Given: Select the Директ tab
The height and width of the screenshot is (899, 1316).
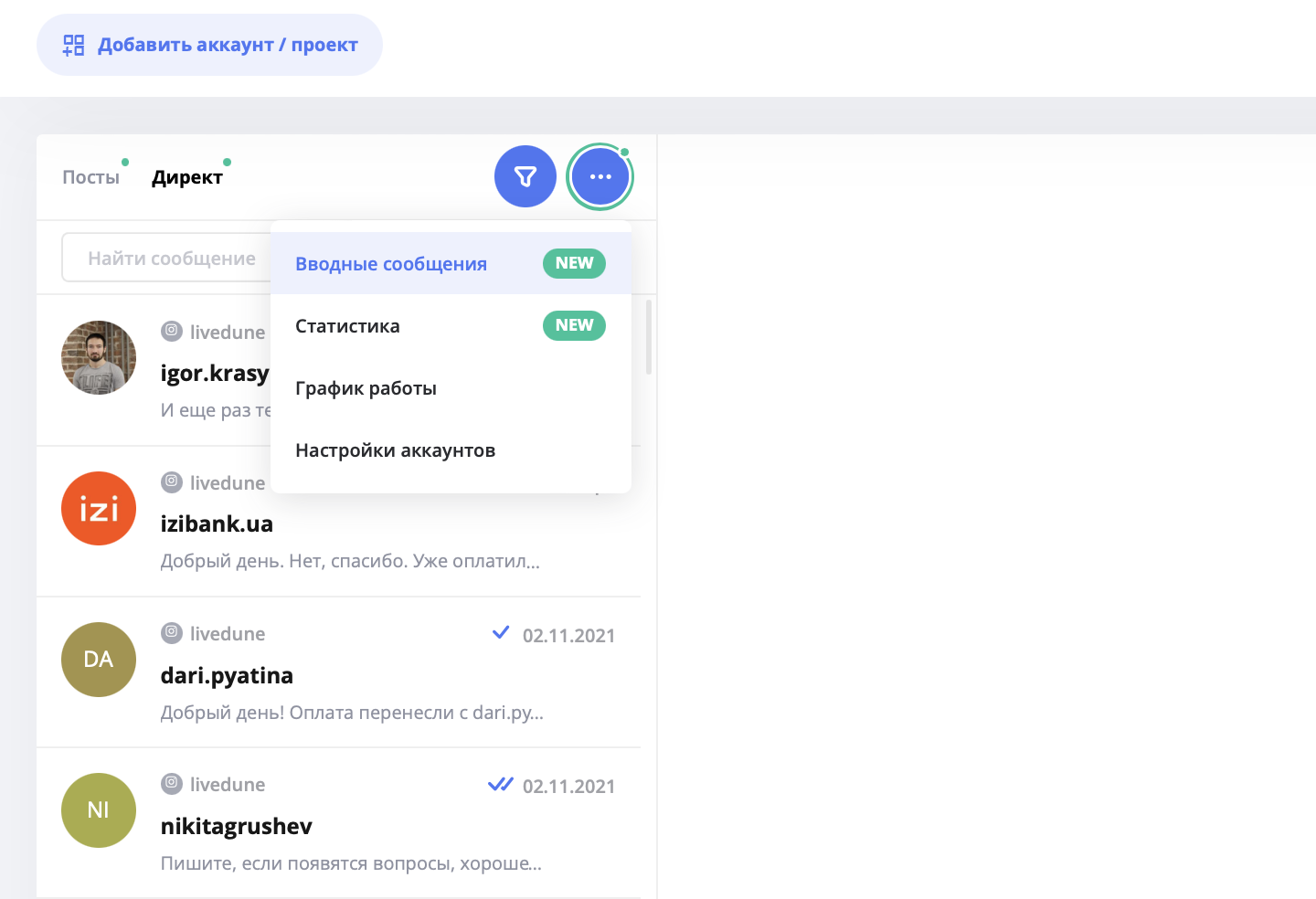Looking at the screenshot, I should pyautogui.click(x=187, y=177).
